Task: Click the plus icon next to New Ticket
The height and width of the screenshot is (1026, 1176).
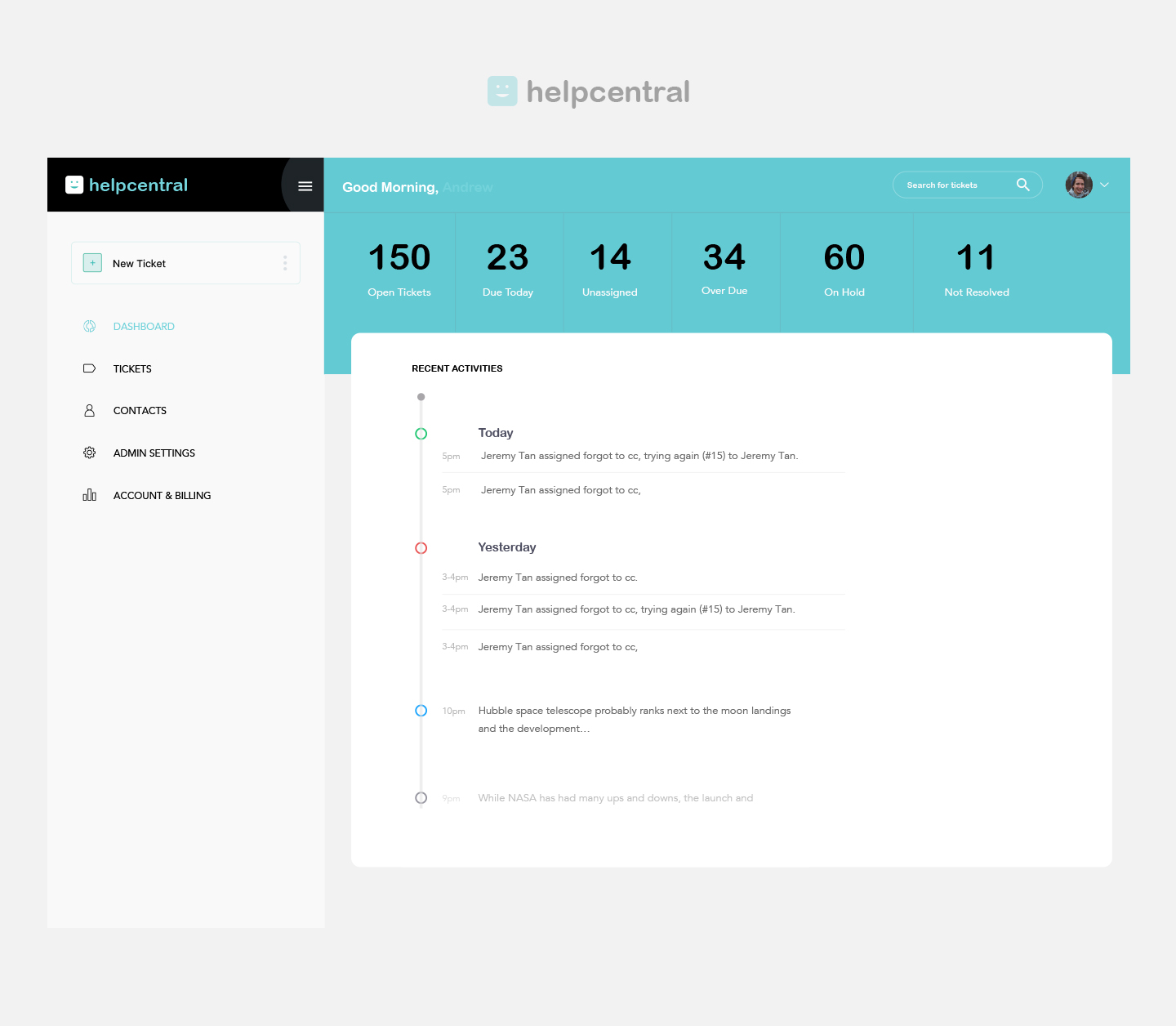Action: 92,263
